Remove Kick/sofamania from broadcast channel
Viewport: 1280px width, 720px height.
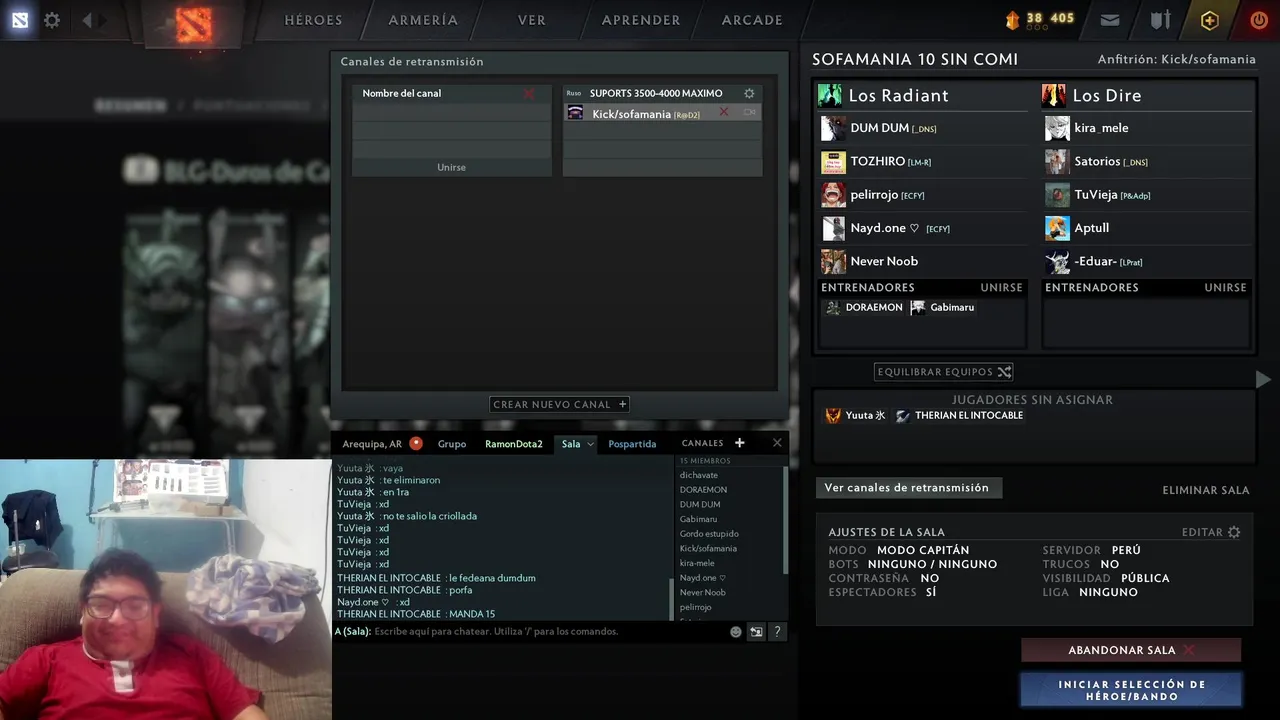[x=724, y=113]
